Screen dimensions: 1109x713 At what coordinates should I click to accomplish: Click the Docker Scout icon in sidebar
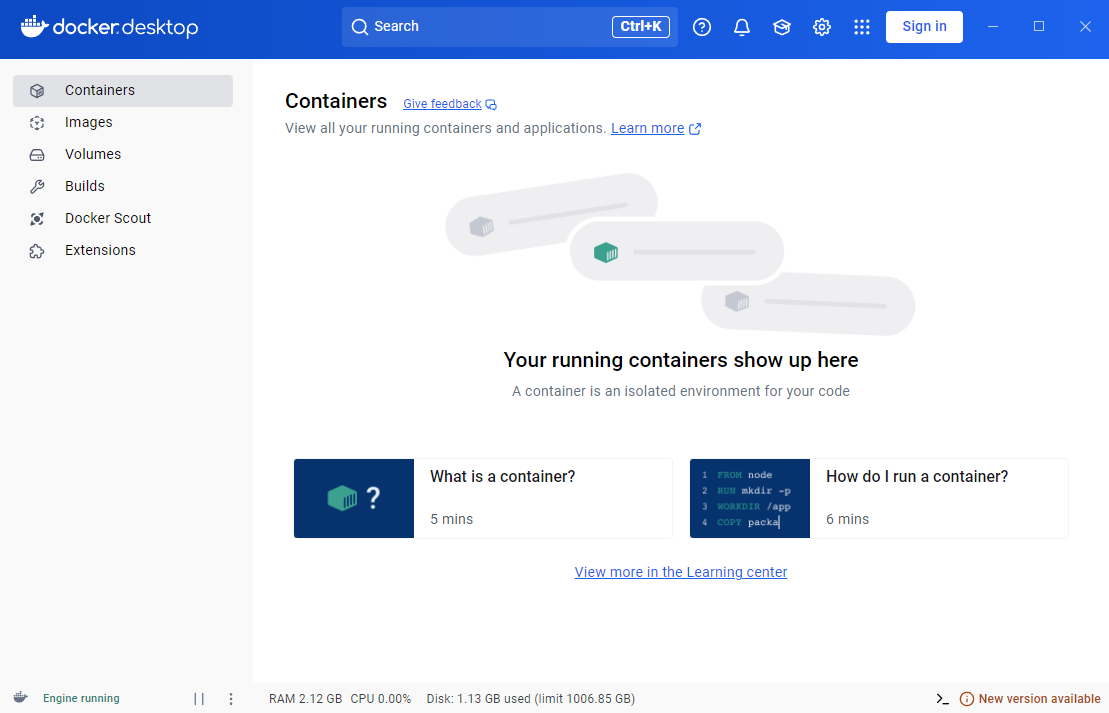pos(37,219)
